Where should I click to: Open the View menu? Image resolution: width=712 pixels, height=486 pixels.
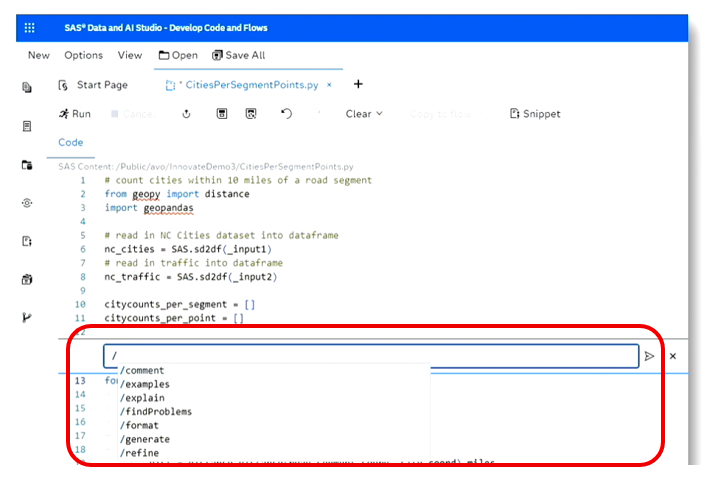(x=130, y=55)
